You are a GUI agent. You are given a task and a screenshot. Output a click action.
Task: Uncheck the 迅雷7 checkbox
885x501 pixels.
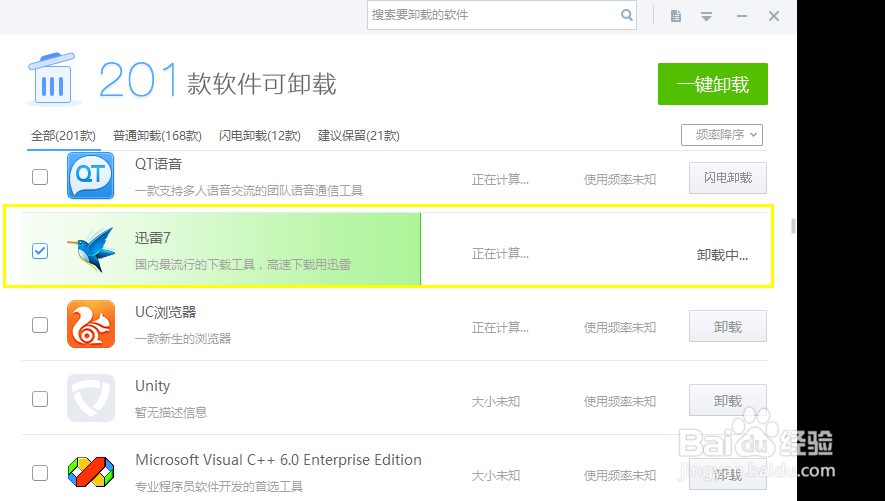[40, 251]
